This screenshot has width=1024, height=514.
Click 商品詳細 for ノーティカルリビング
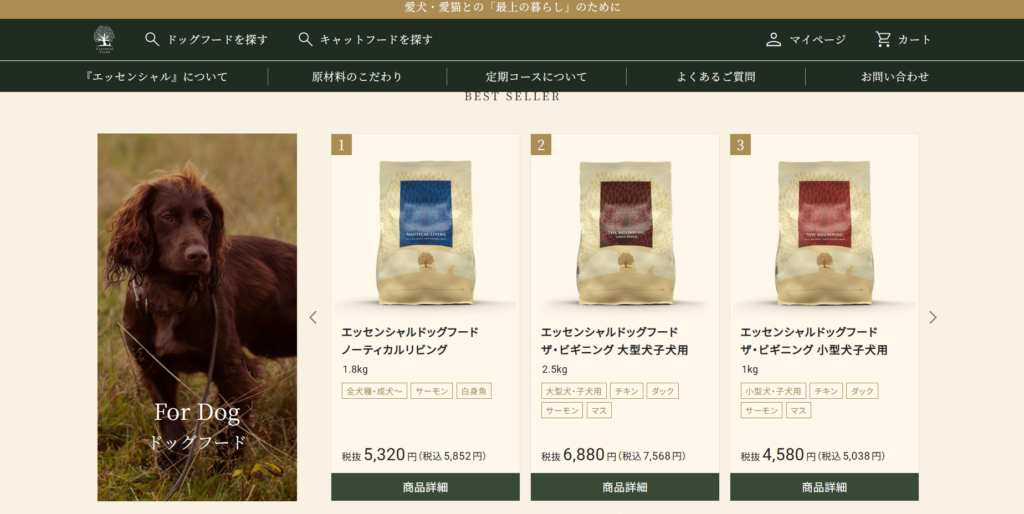425,487
